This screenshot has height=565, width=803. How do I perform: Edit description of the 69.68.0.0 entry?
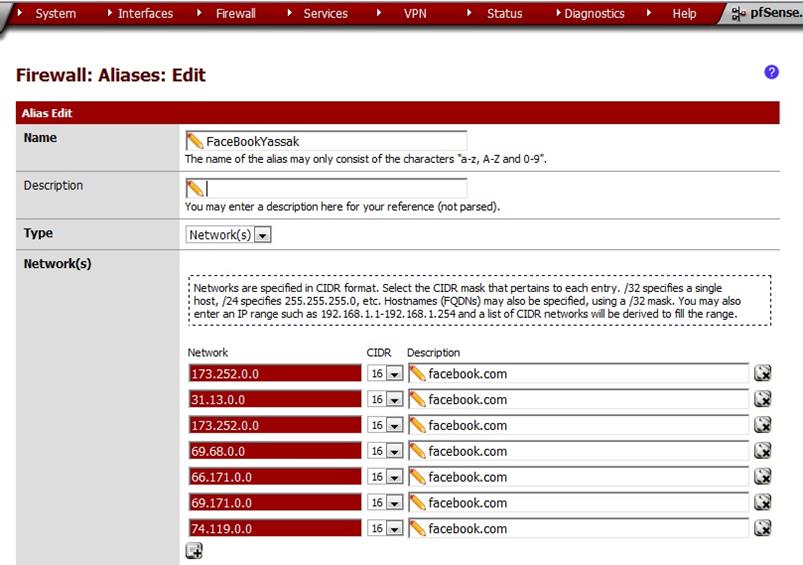coord(579,451)
